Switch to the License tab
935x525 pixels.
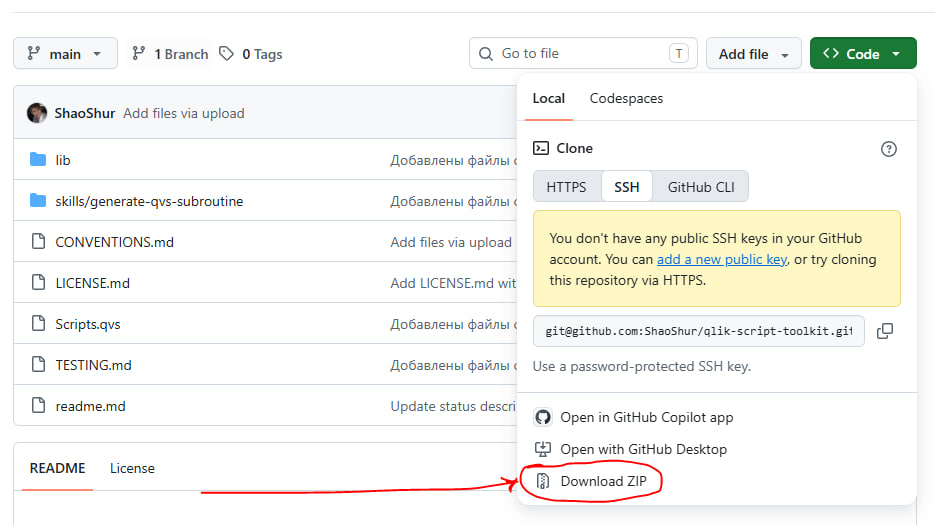132,468
